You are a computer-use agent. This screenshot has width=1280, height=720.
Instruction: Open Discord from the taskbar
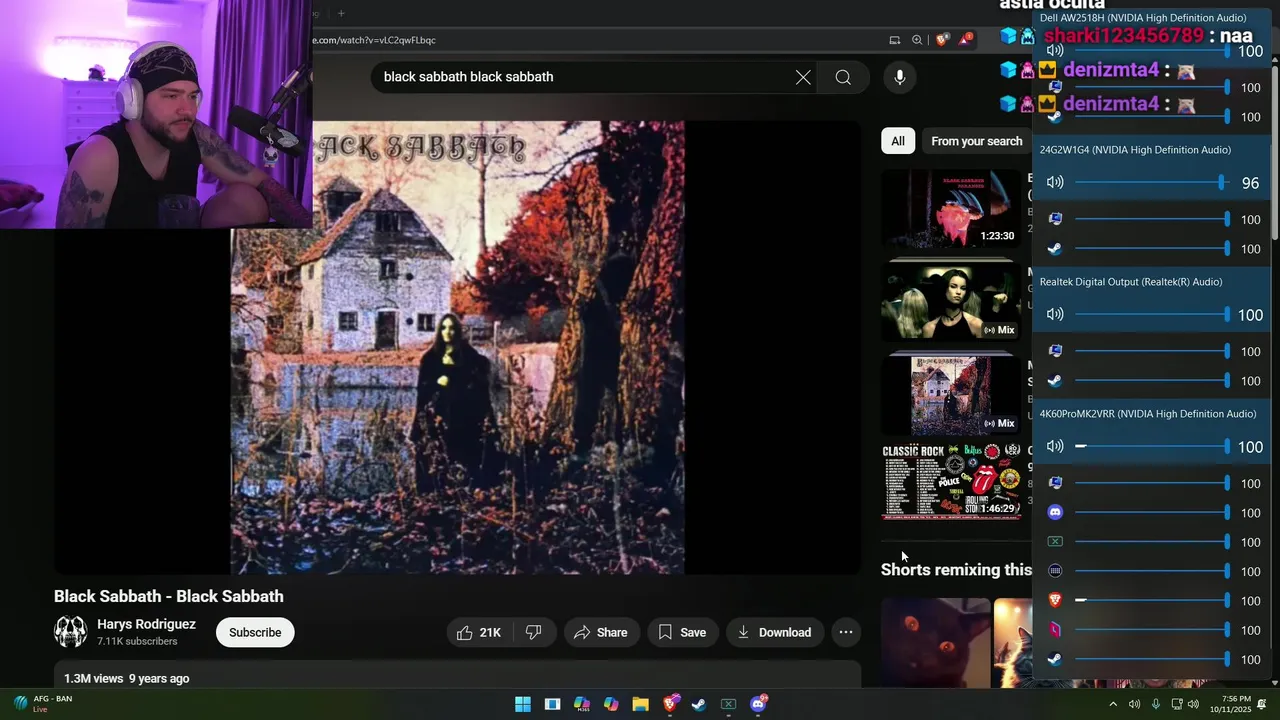tap(758, 704)
